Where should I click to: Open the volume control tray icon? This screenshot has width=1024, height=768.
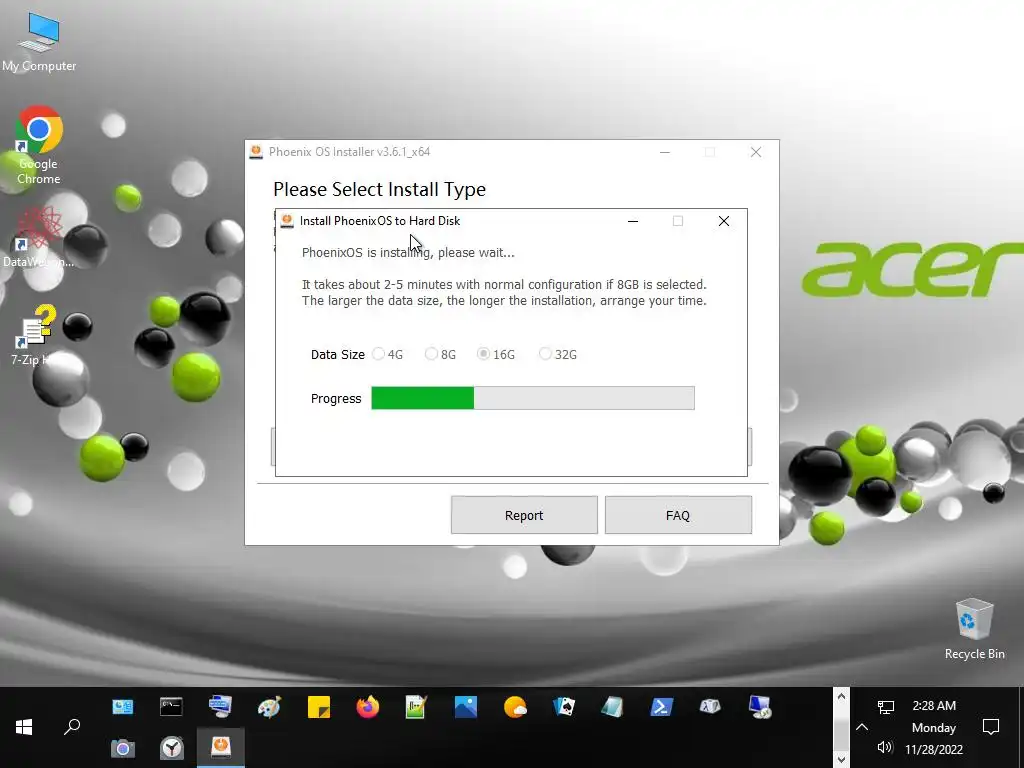pos(885,746)
